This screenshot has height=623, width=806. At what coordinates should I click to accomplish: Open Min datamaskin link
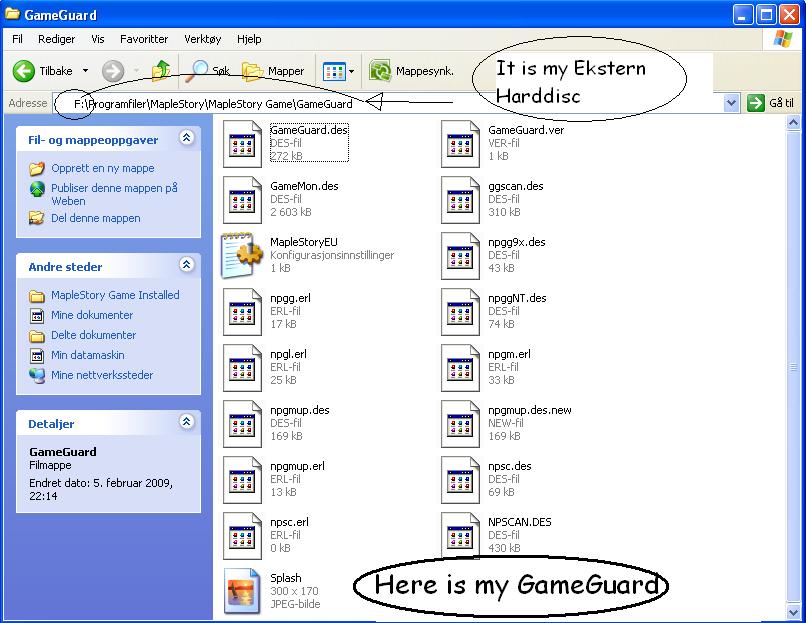coord(87,355)
